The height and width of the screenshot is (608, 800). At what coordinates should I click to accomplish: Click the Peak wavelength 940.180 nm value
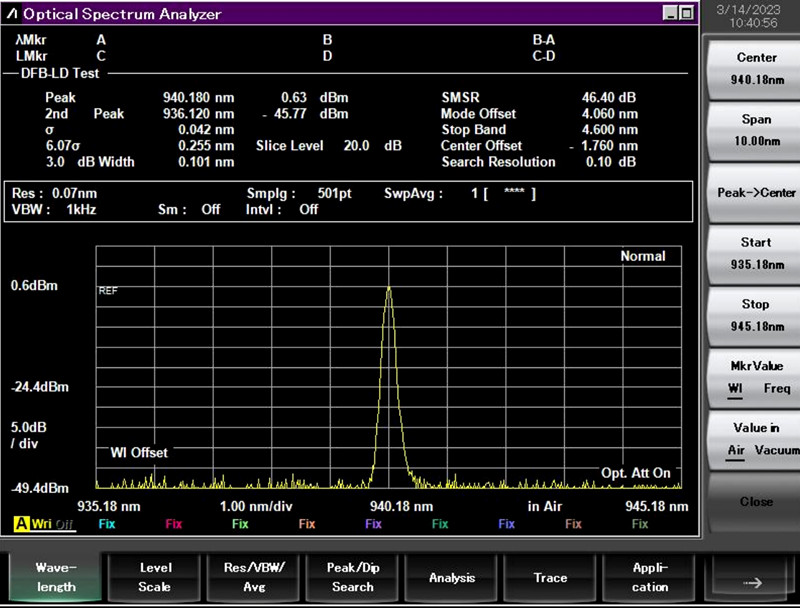click(x=198, y=97)
